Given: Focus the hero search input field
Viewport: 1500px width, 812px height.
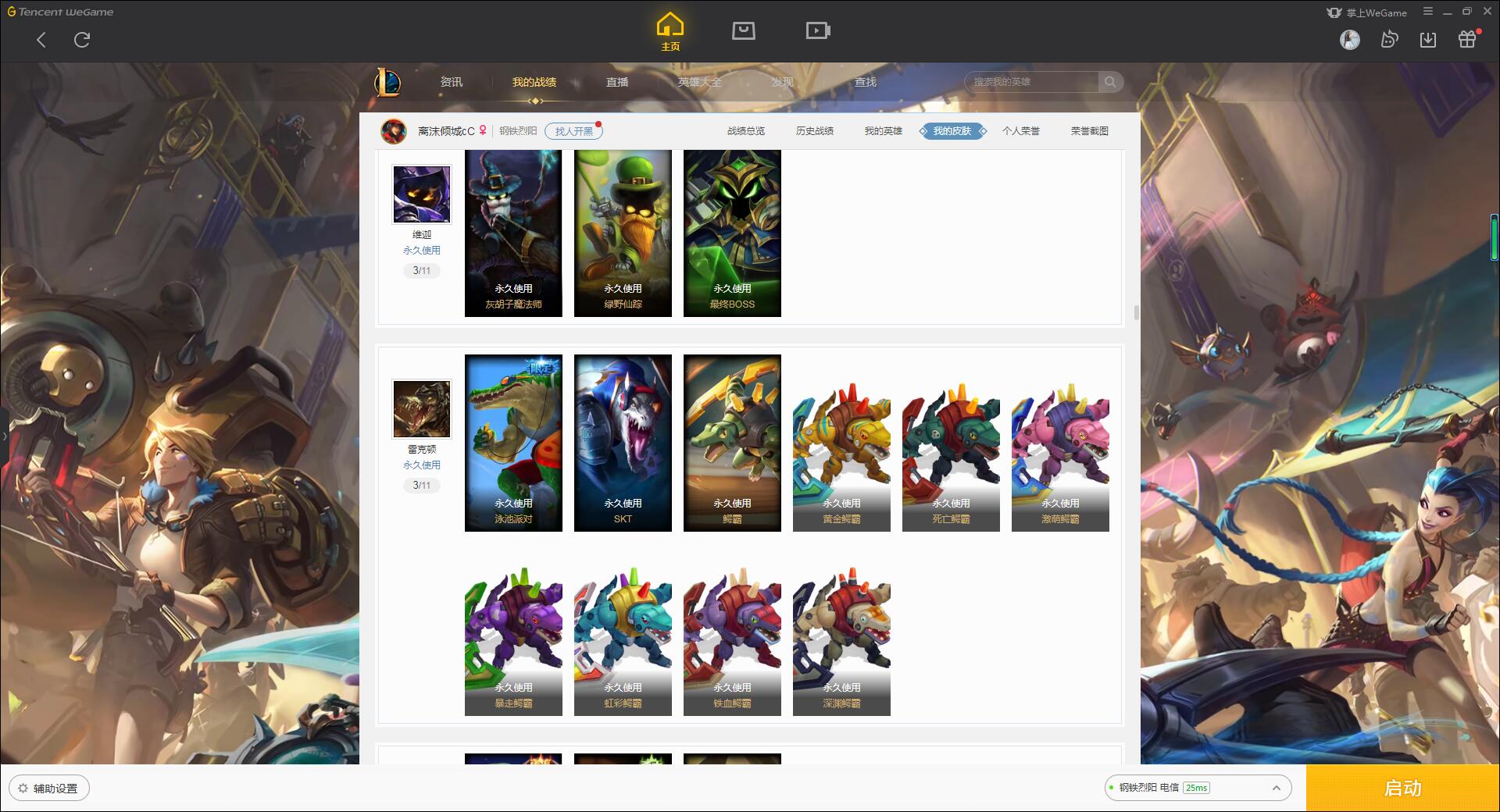Looking at the screenshot, I should point(1031,82).
